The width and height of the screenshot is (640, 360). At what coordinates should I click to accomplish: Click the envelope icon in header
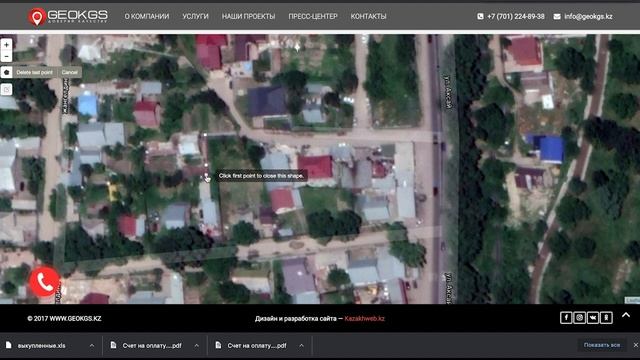(x=557, y=17)
